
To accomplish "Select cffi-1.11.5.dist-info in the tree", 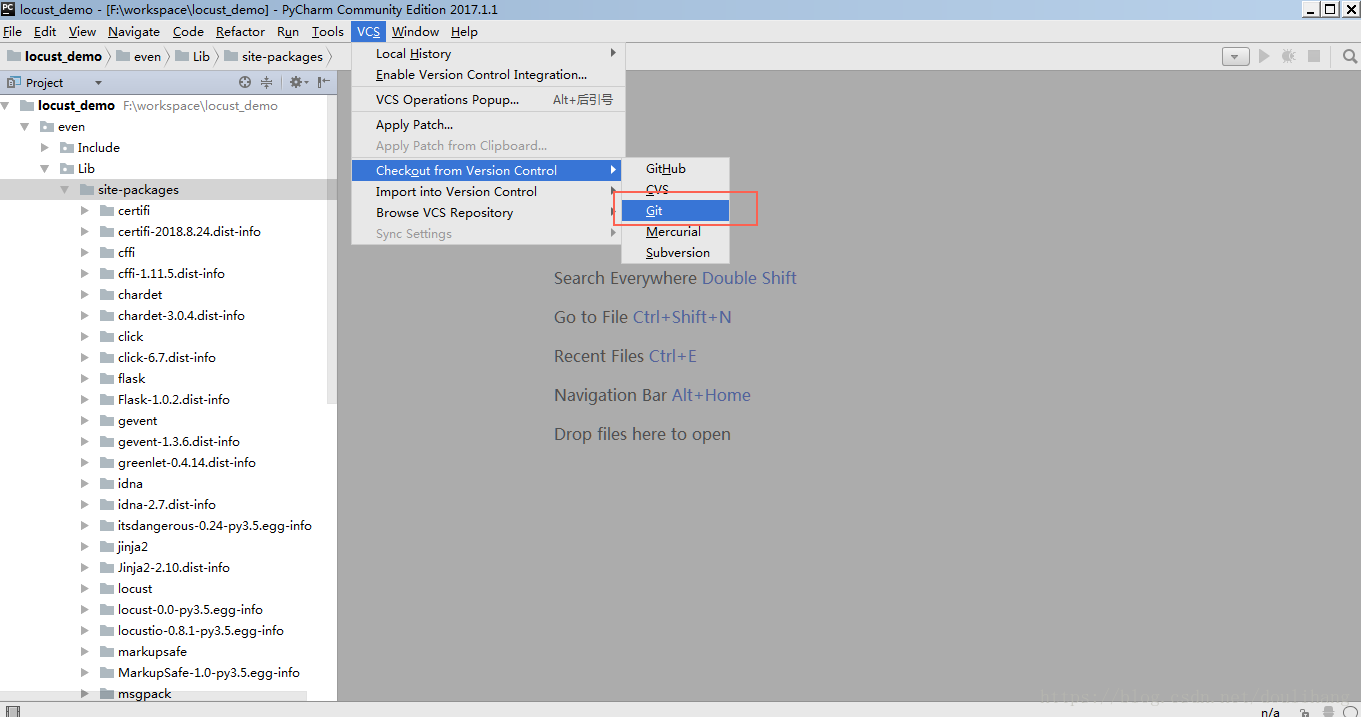I will click(x=171, y=273).
